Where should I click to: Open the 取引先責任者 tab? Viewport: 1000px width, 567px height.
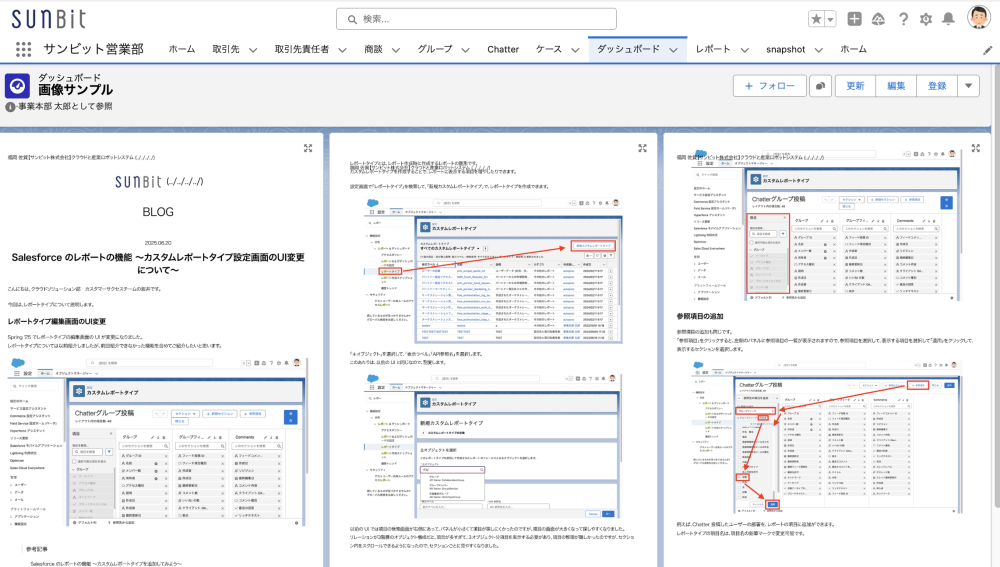click(x=302, y=49)
